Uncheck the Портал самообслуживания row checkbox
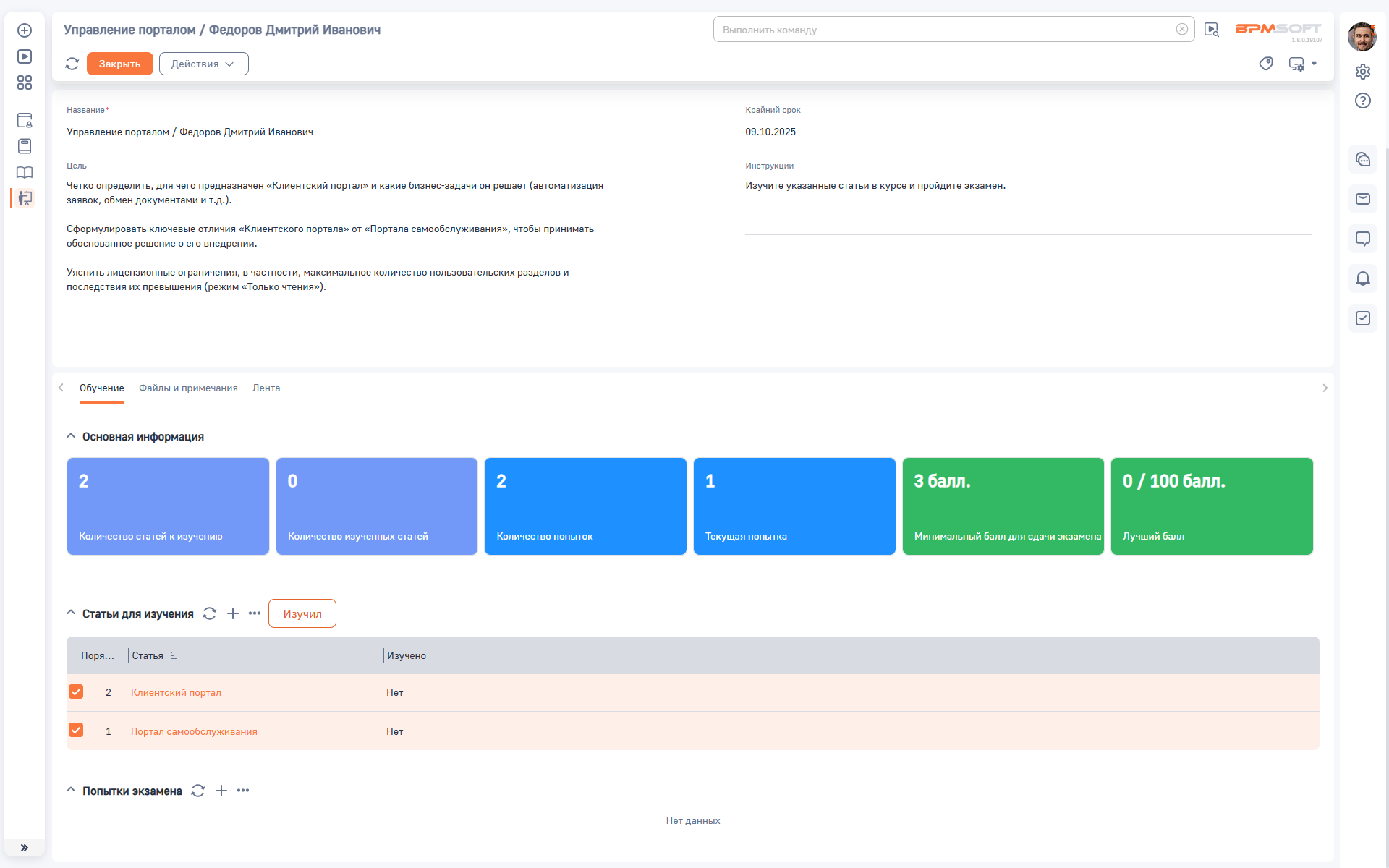The width and height of the screenshot is (1389, 868). click(76, 731)
